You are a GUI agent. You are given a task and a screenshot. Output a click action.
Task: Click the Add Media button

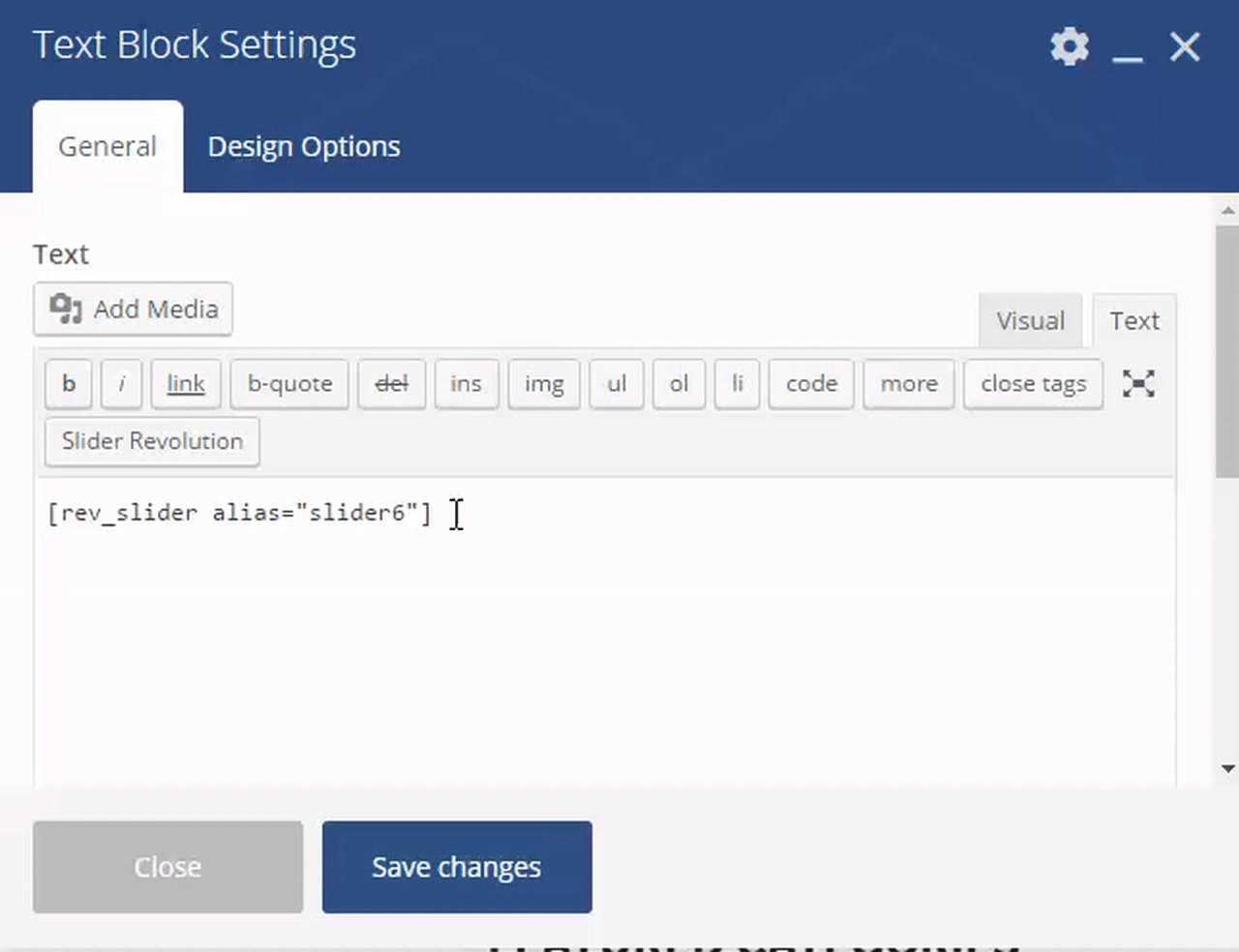pos(134,310)
